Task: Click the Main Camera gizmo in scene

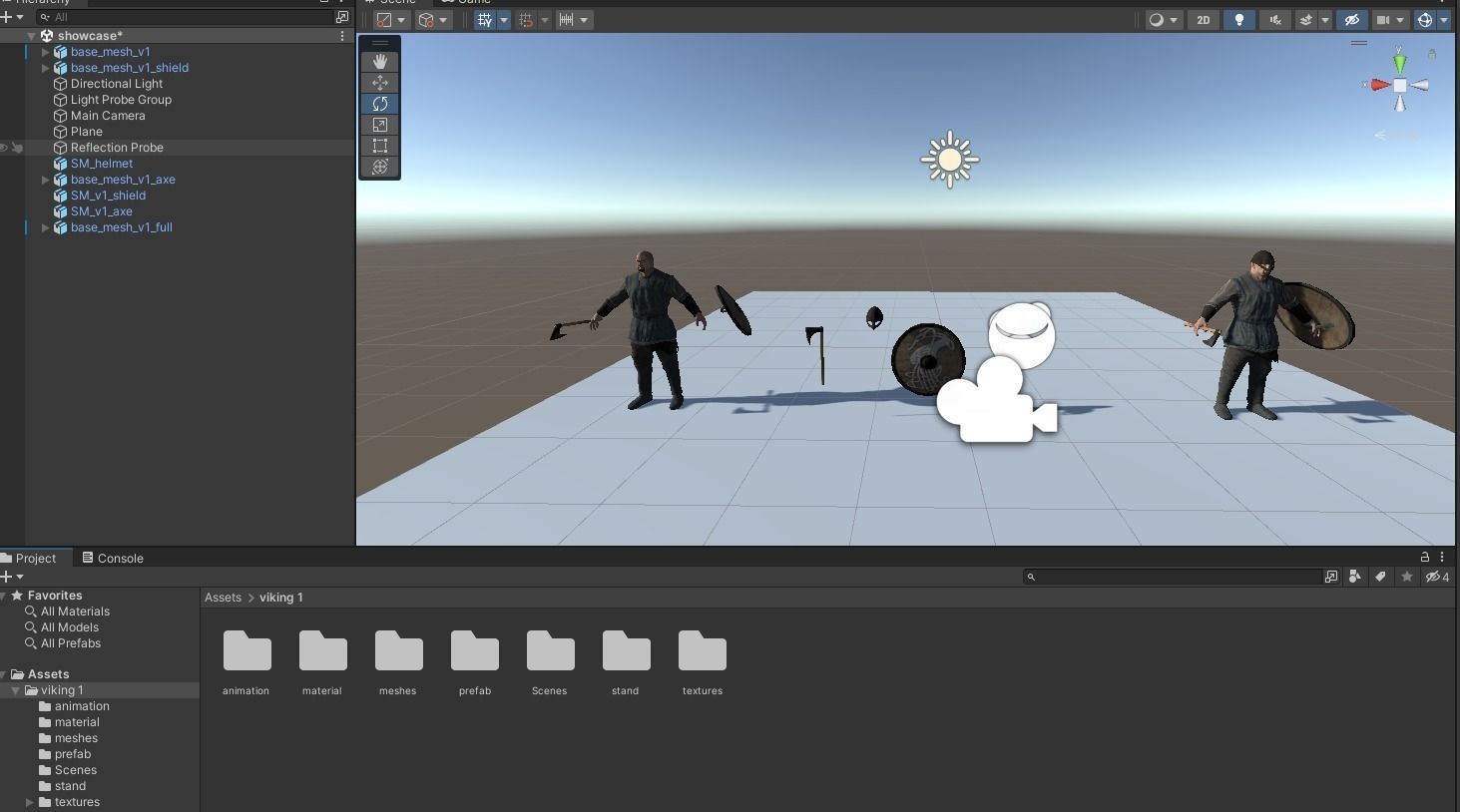Action: [997, 402]
